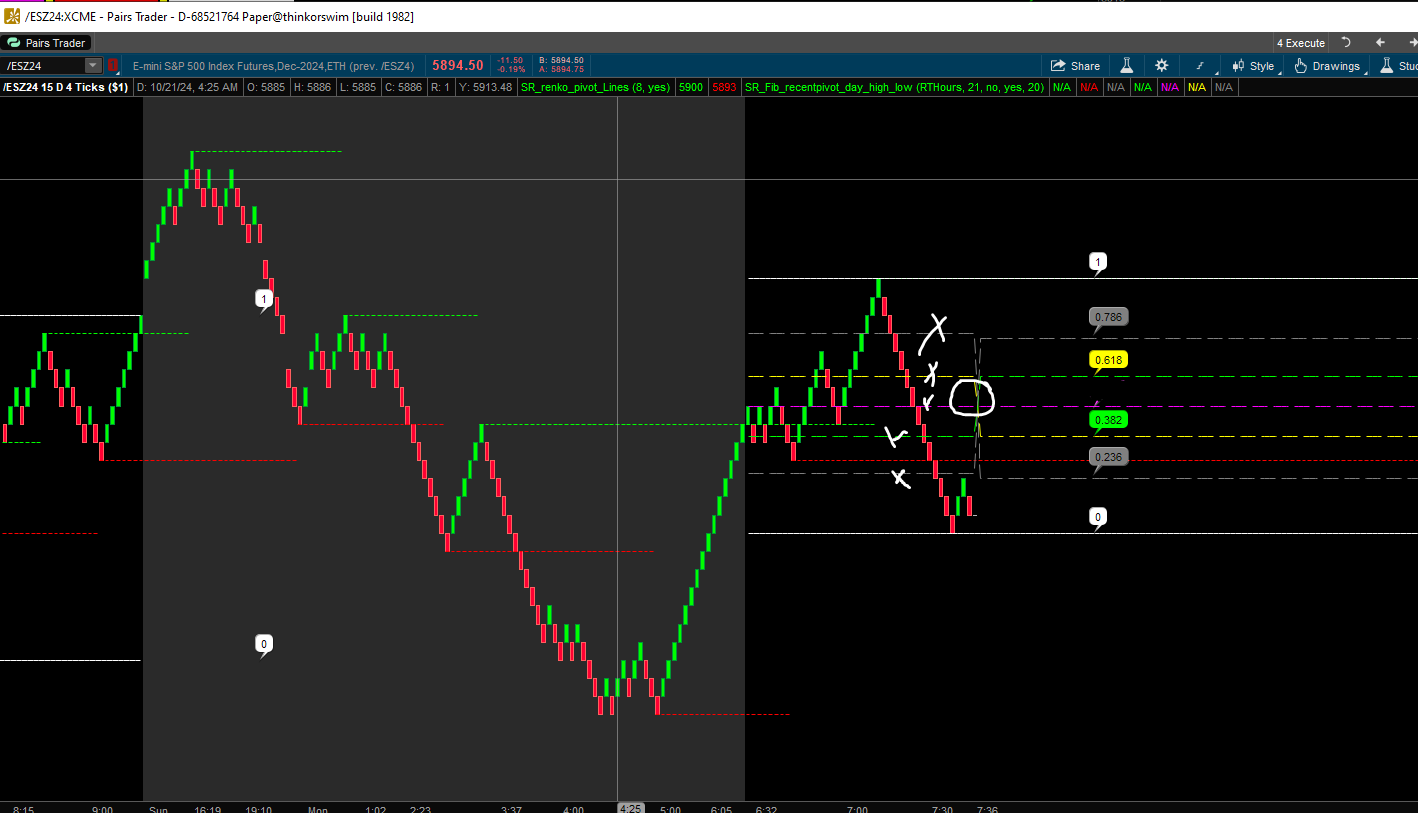
Task: Click the red indicator icon beside symbol box
Action: pos(112,66)
